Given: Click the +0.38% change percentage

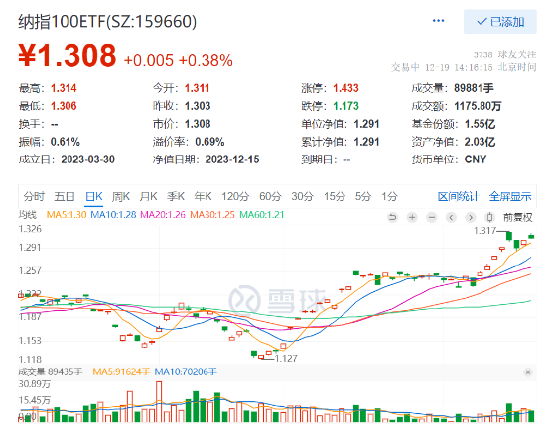Looking at the screenshot, I should coord(206,60).
